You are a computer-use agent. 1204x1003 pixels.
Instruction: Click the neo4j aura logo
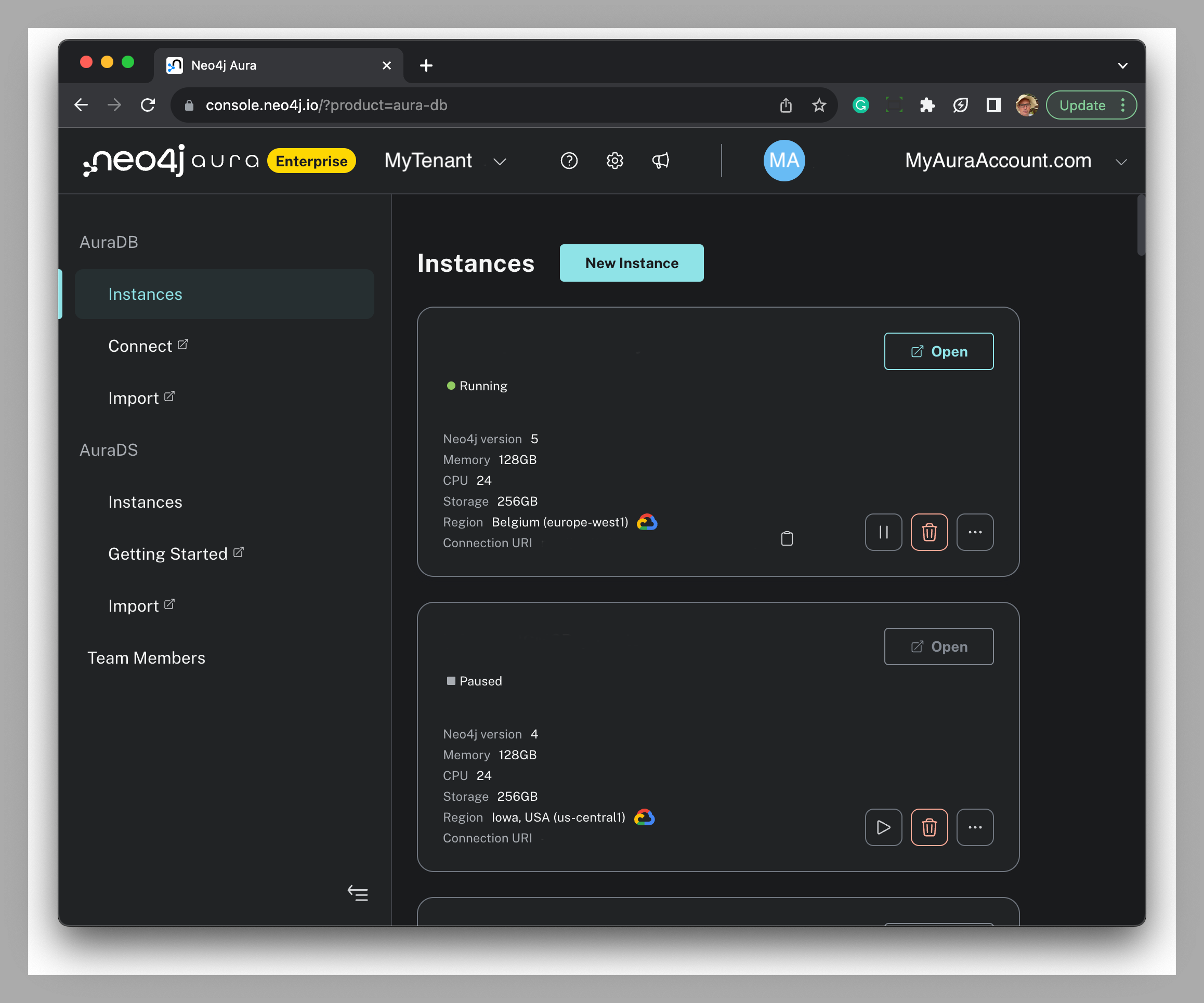point(171,161)
